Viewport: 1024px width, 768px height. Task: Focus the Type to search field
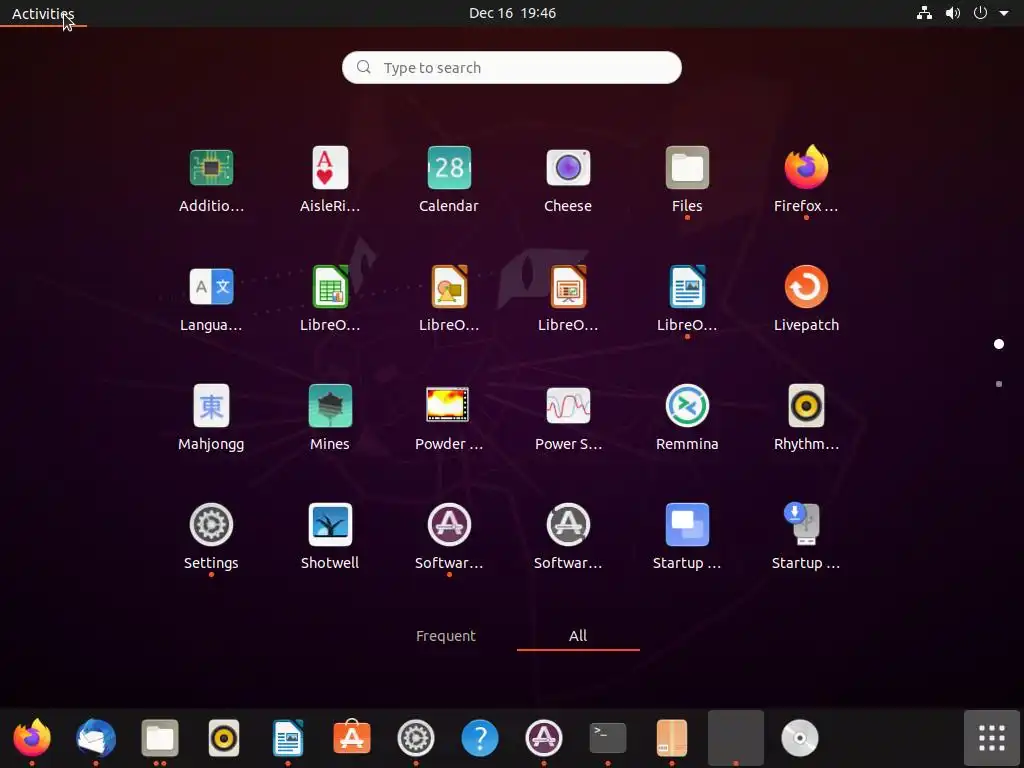pyautogui.click(x=512, y=67)
